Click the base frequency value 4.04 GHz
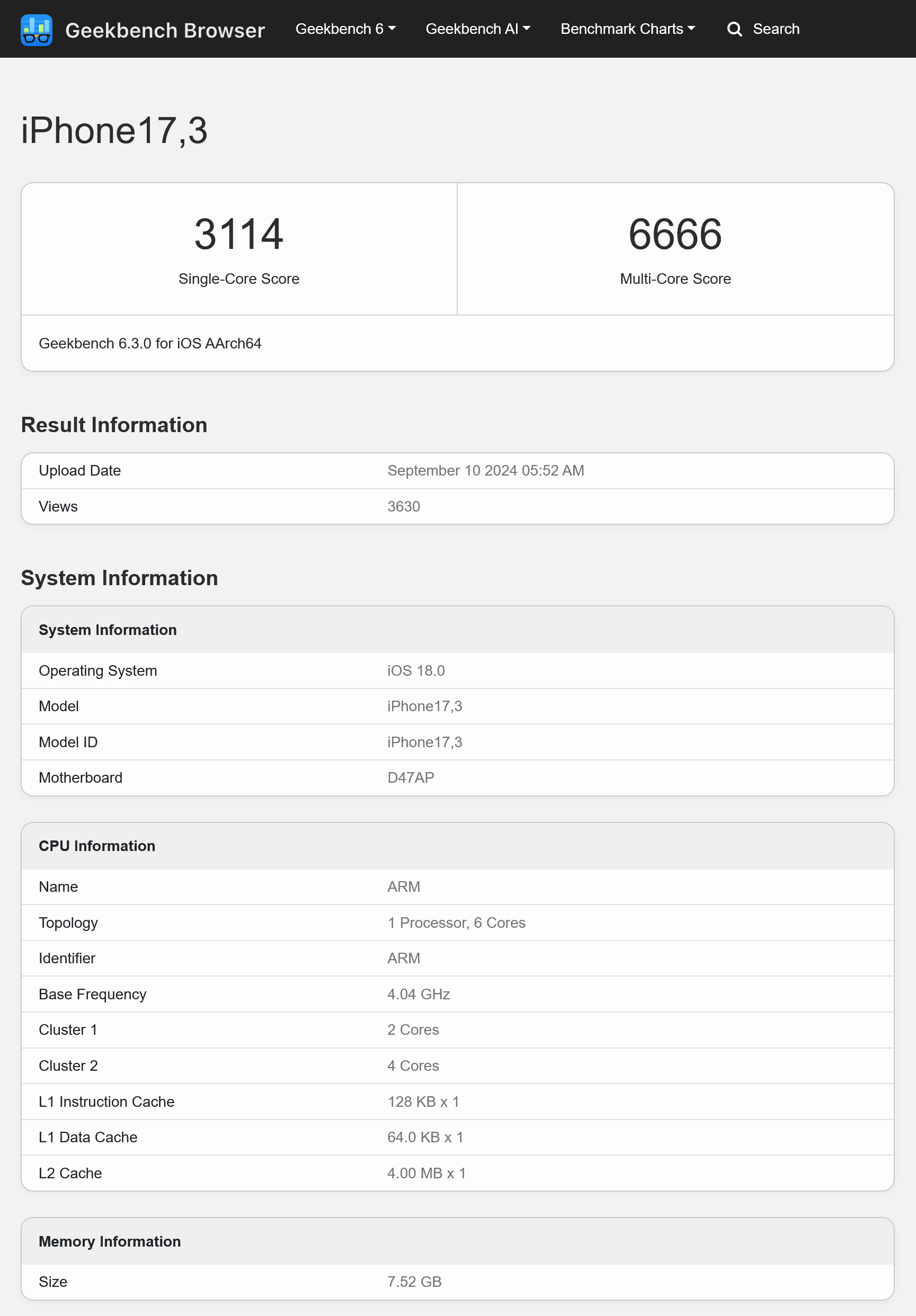 tap(418, 995)
